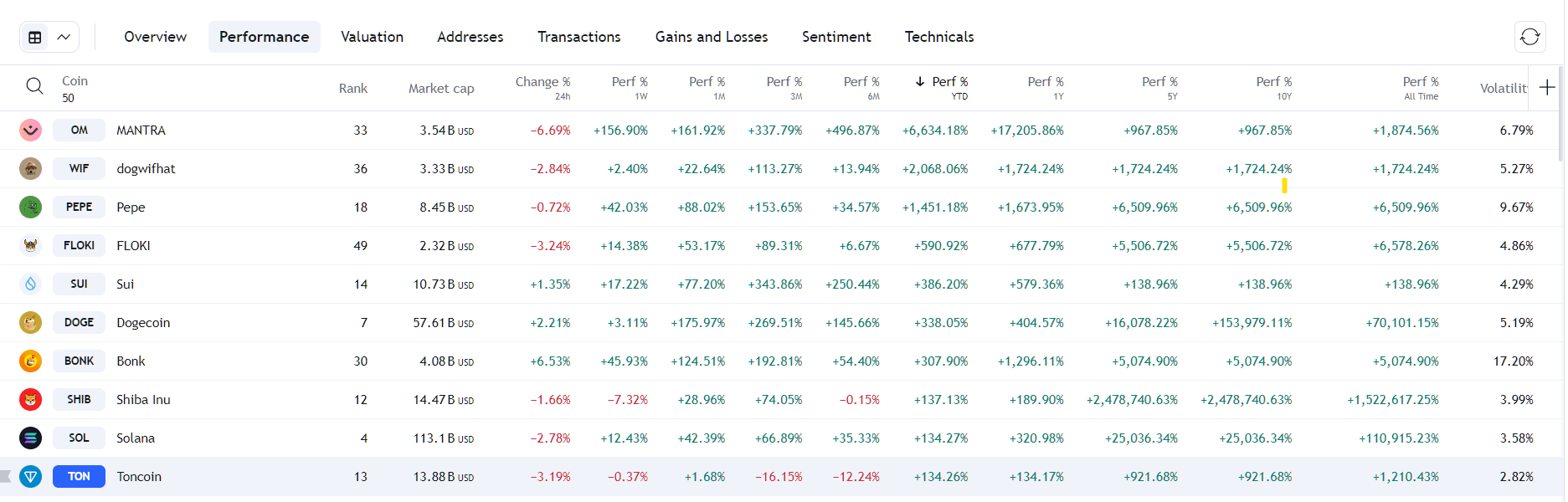Sort by Rank column header
Screen dimensions: 1568x502
pos(352,89)
